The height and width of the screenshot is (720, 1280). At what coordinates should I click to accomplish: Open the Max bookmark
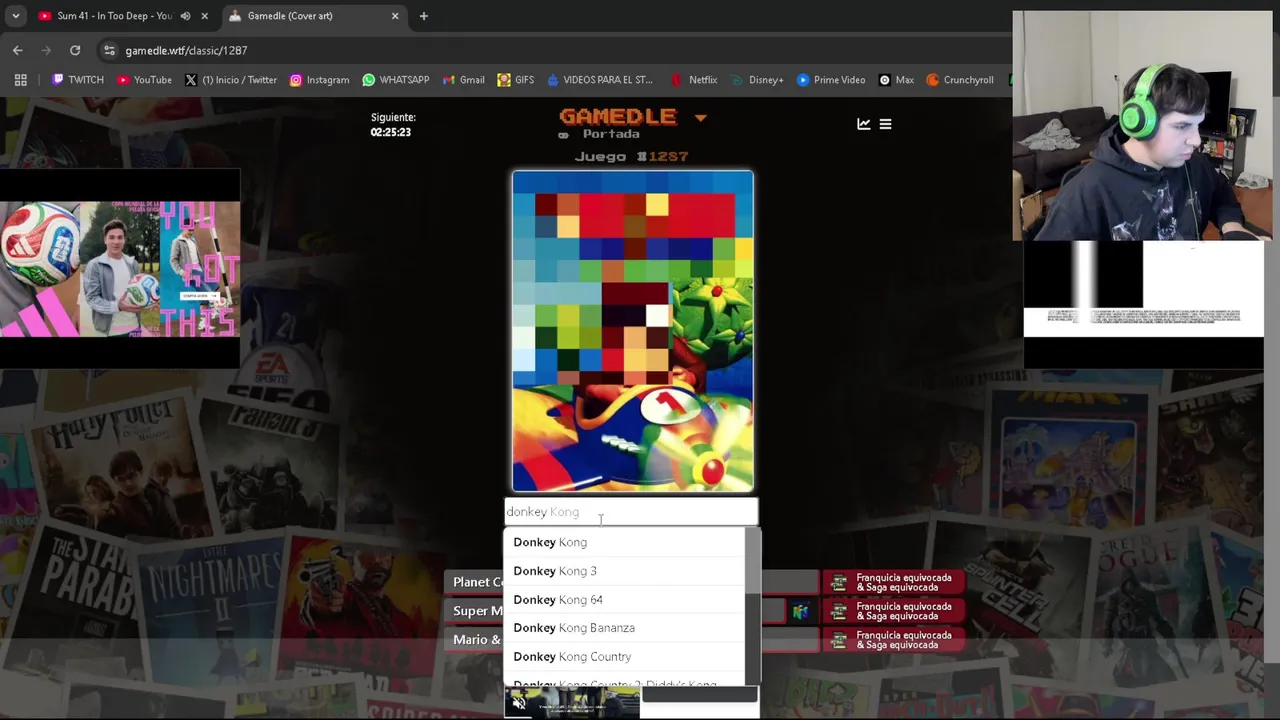click(x=896, y=80)
